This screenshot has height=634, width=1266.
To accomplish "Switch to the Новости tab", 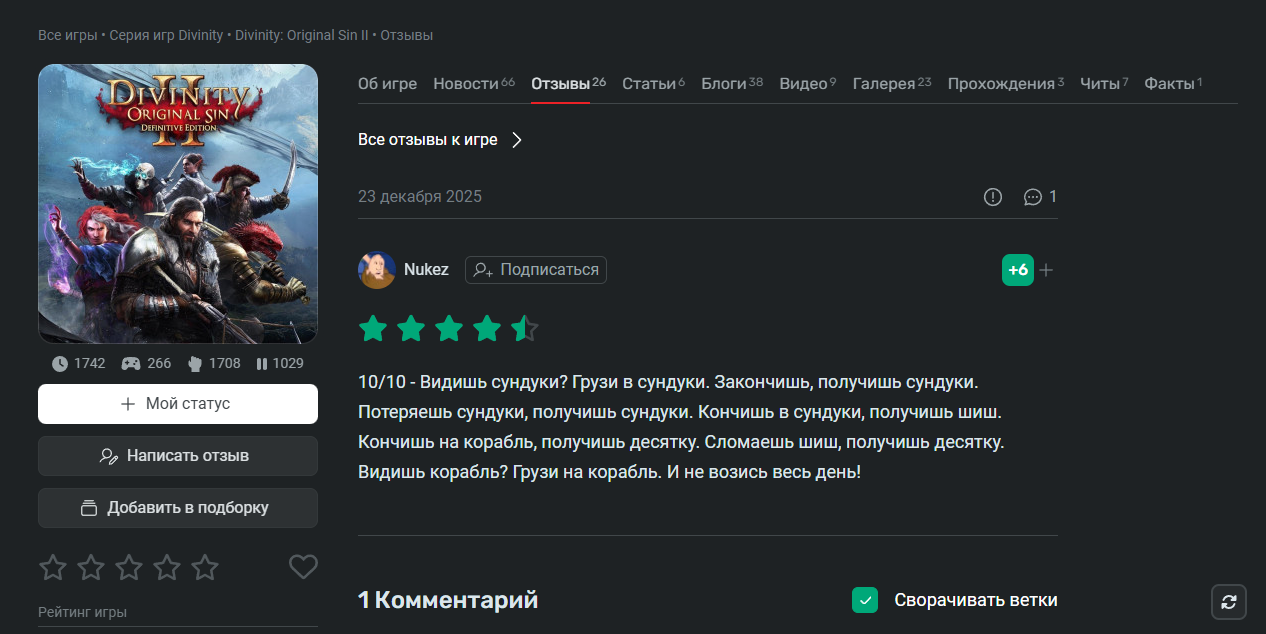I will (465, 84).
